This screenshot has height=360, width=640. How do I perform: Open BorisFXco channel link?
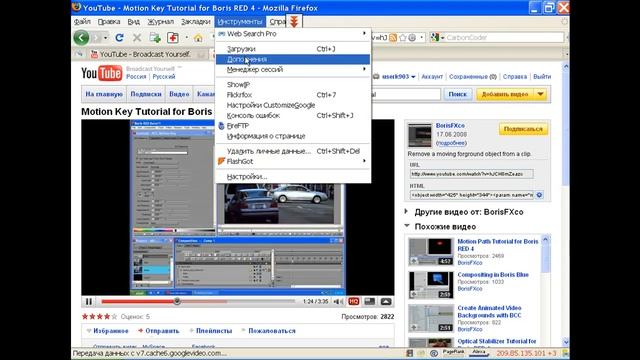click(x=450, y=126)
